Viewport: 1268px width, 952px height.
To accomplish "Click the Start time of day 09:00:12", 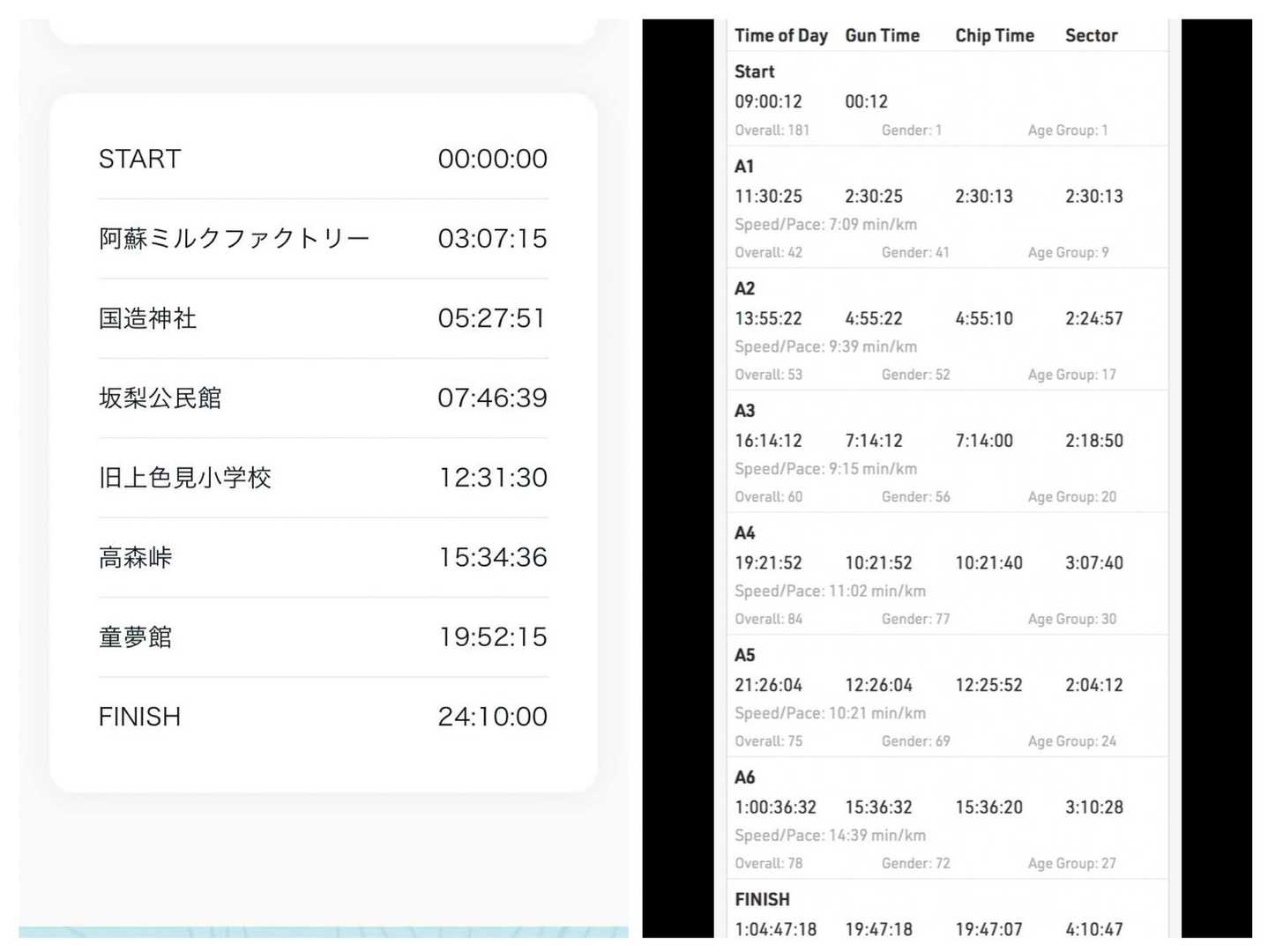I will (x=768, y=102).
